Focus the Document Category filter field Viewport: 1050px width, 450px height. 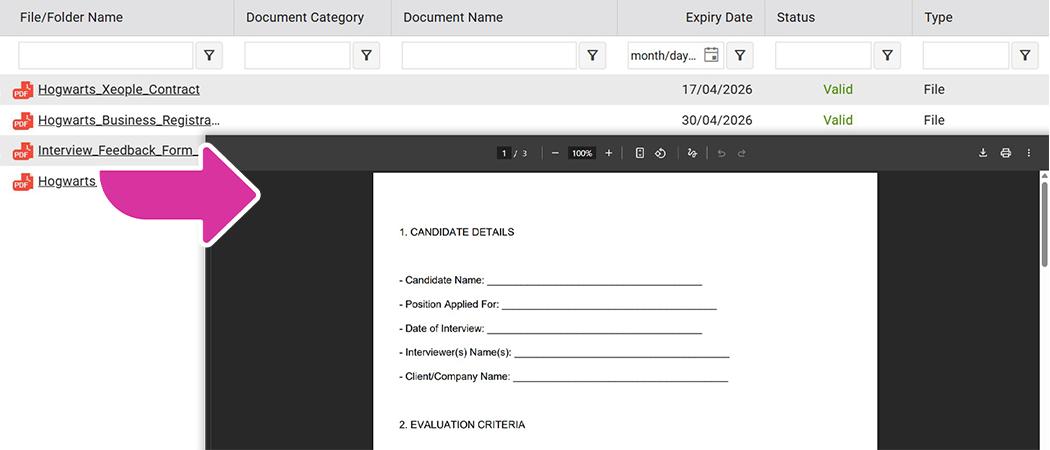(x=297, y=56)
